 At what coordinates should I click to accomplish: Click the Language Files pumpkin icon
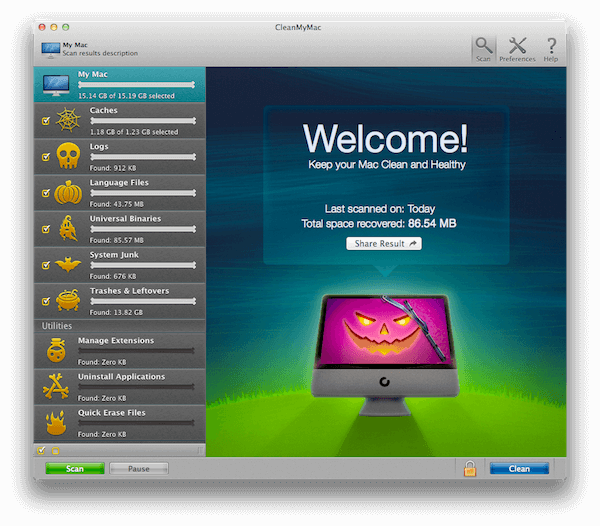68,192
